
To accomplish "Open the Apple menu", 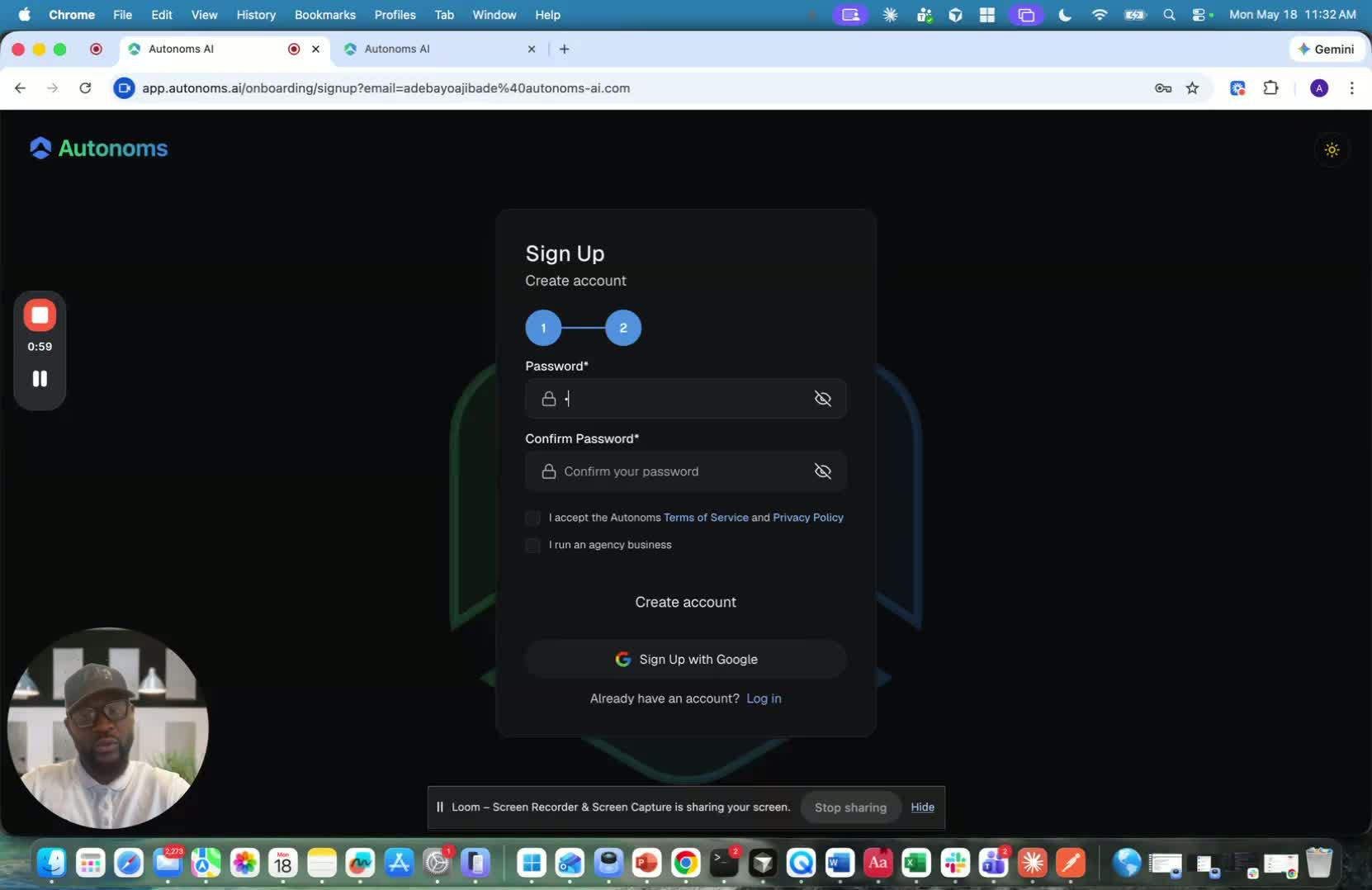I will (24, 15).
